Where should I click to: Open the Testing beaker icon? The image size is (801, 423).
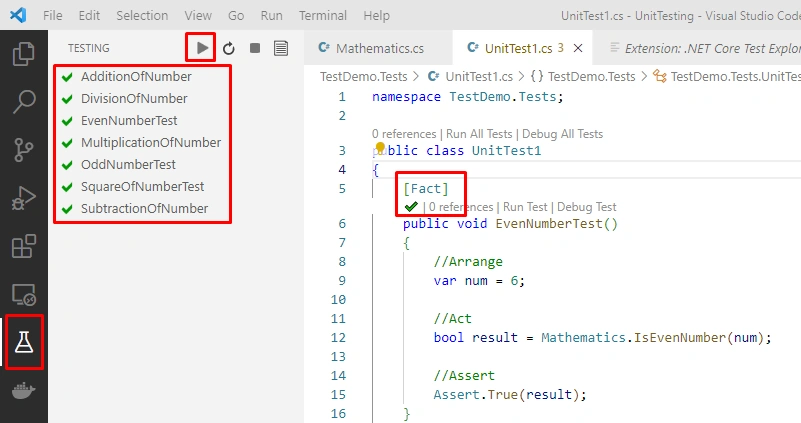point(23,342)
